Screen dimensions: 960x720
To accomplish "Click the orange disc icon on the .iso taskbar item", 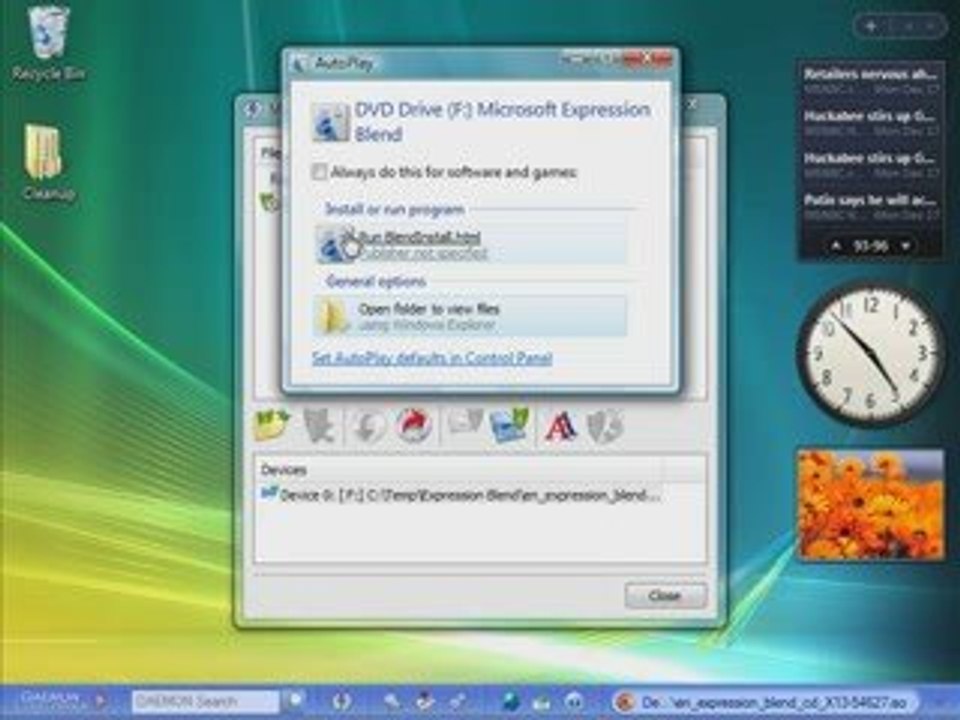I will (624, 702).
